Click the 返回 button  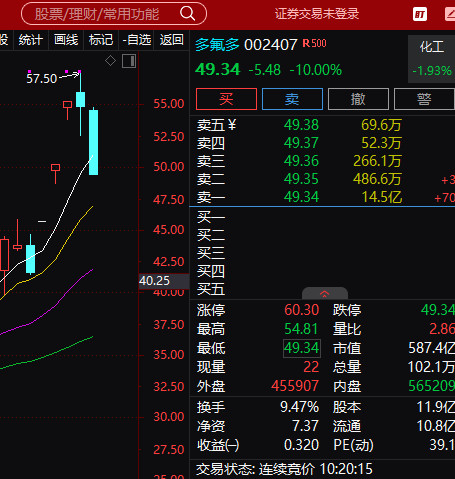point(171,40)
